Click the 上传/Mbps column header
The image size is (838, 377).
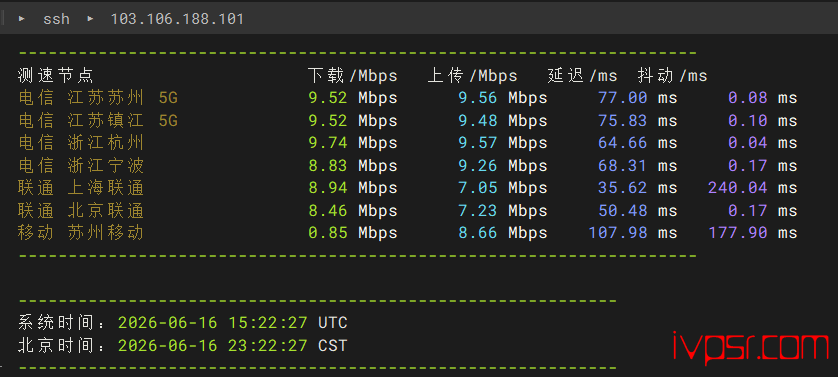pos(472,76)
